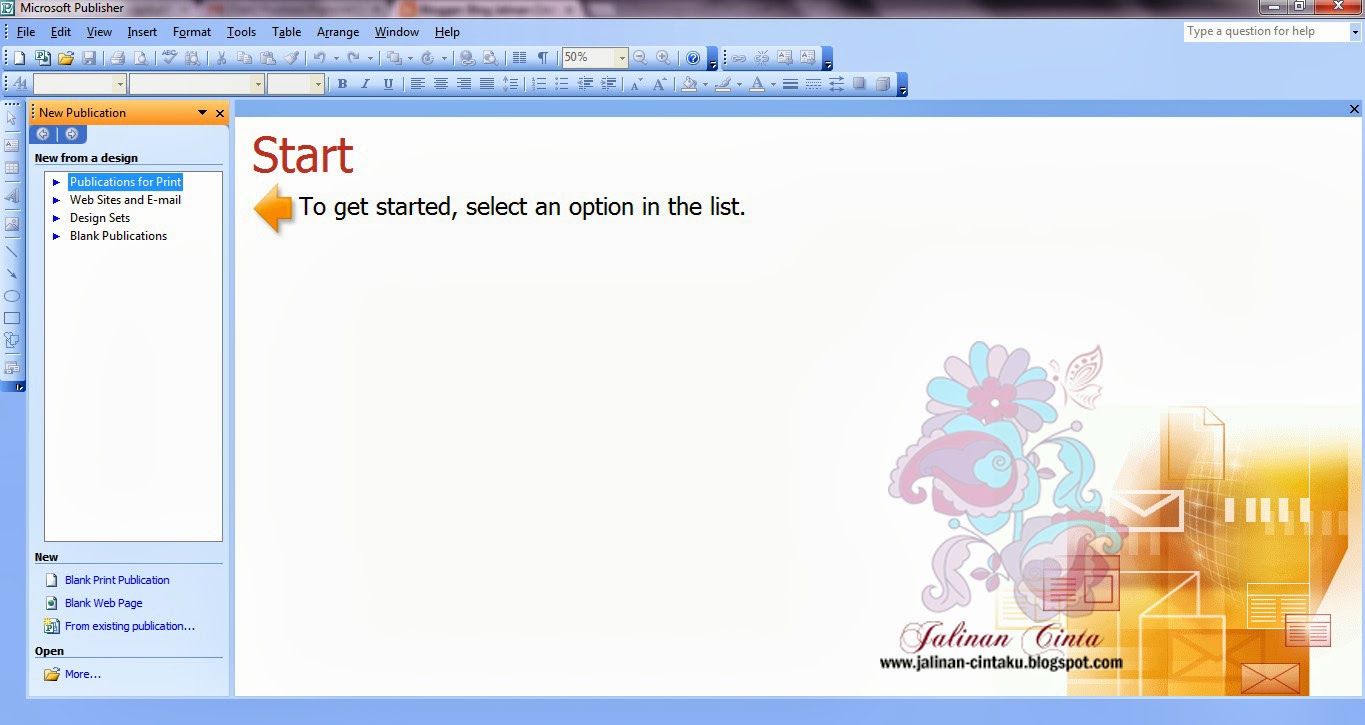Click the Redo arrow icon
This screenshot has width=1365, height=725.
coord(353,58)
